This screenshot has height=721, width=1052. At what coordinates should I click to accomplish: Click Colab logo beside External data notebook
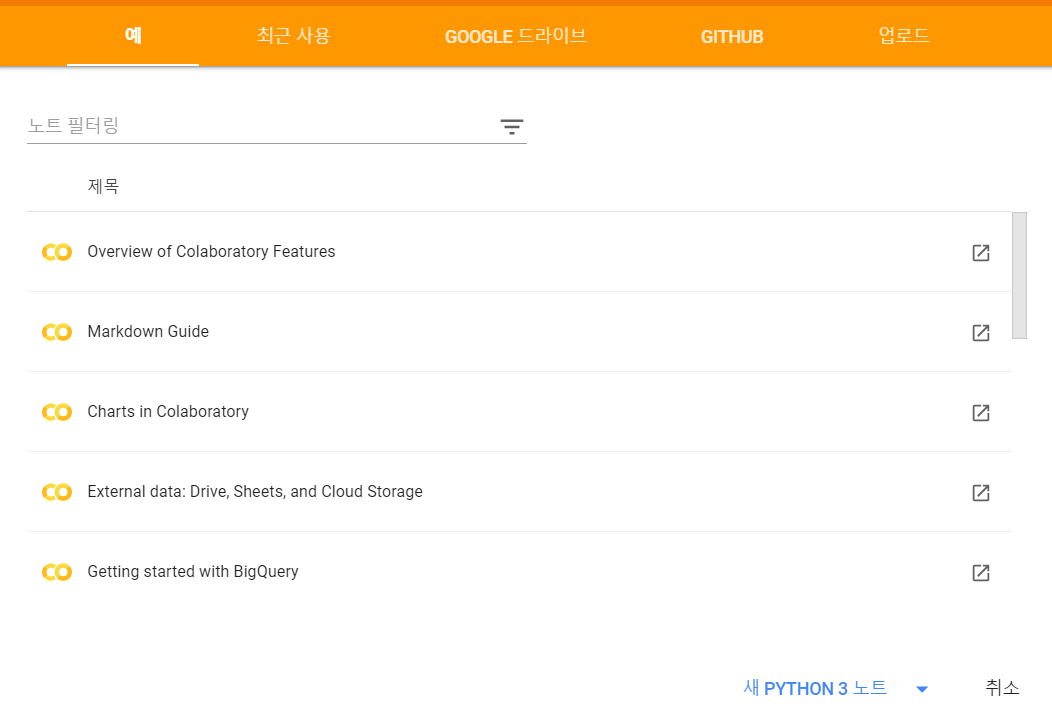point(57,492)
